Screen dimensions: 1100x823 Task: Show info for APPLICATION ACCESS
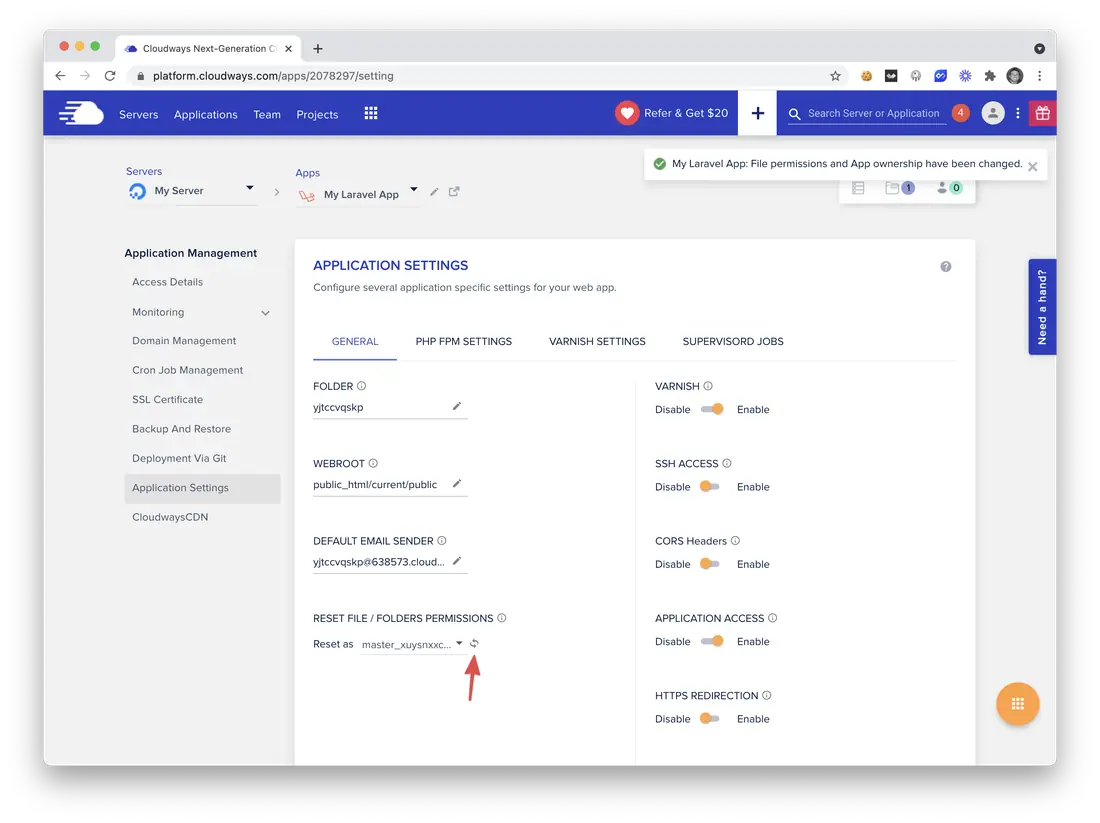(x=772, y=618)
